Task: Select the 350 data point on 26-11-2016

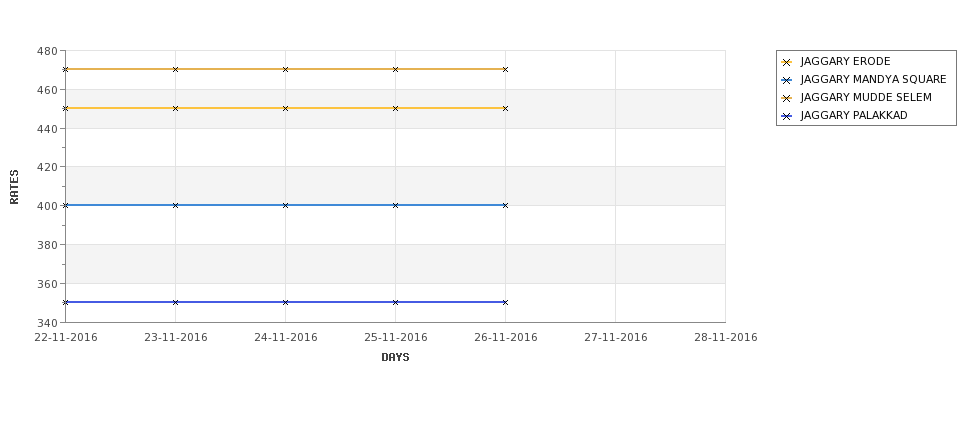Action: tap(506, 302)
